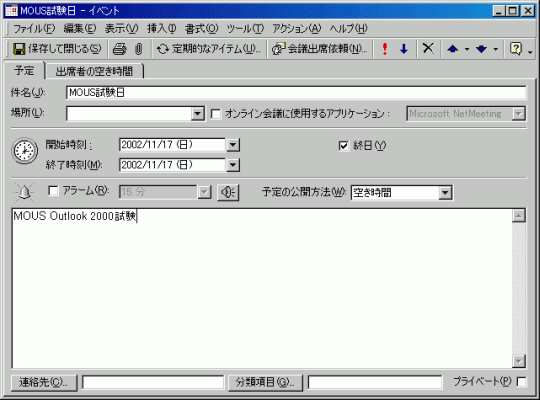Expand the previous item arrow dropdown
Viewport: 540px width, 400px height.
coord(467,49)
